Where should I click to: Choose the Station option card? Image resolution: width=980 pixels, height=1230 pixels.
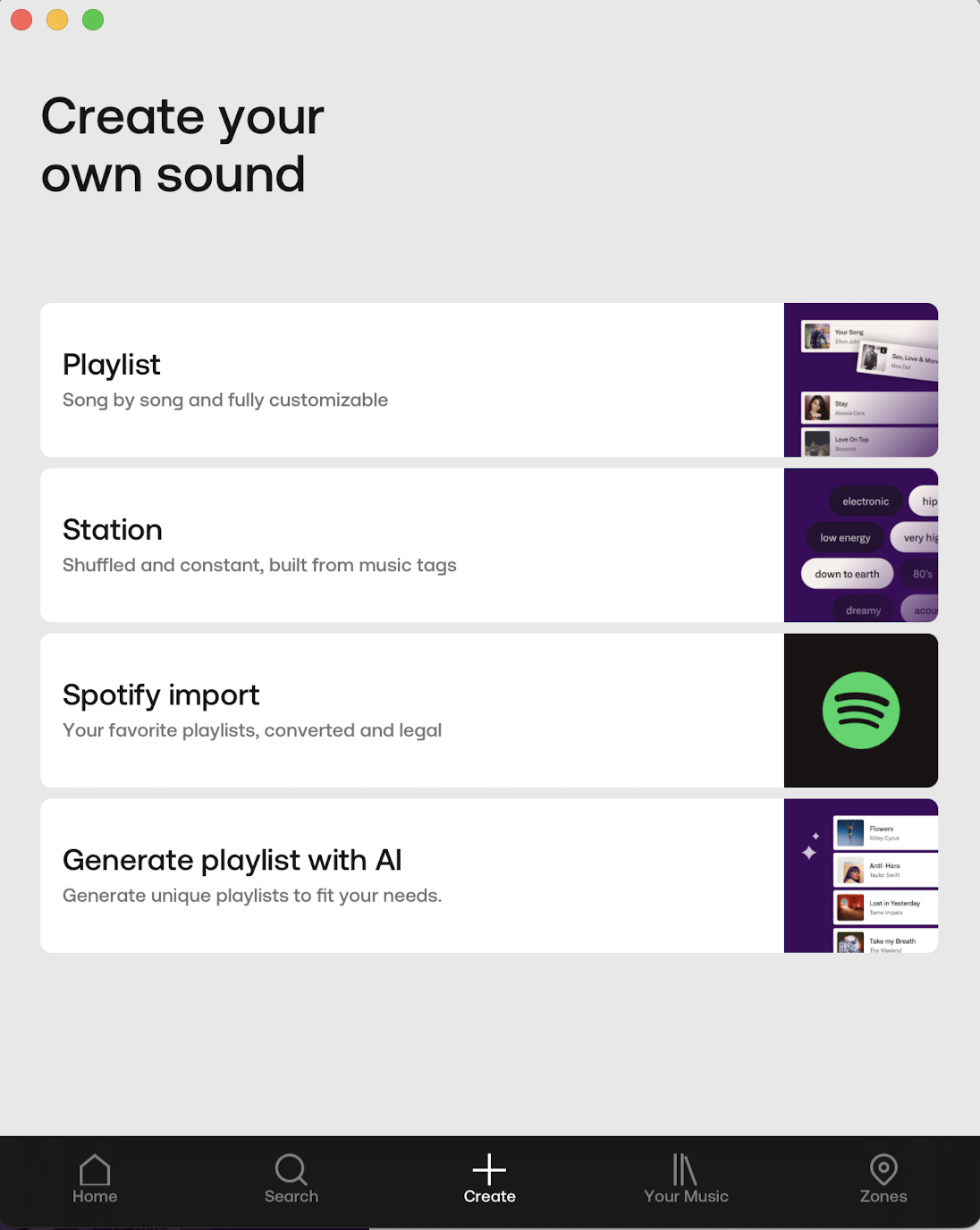pos(411,545)
